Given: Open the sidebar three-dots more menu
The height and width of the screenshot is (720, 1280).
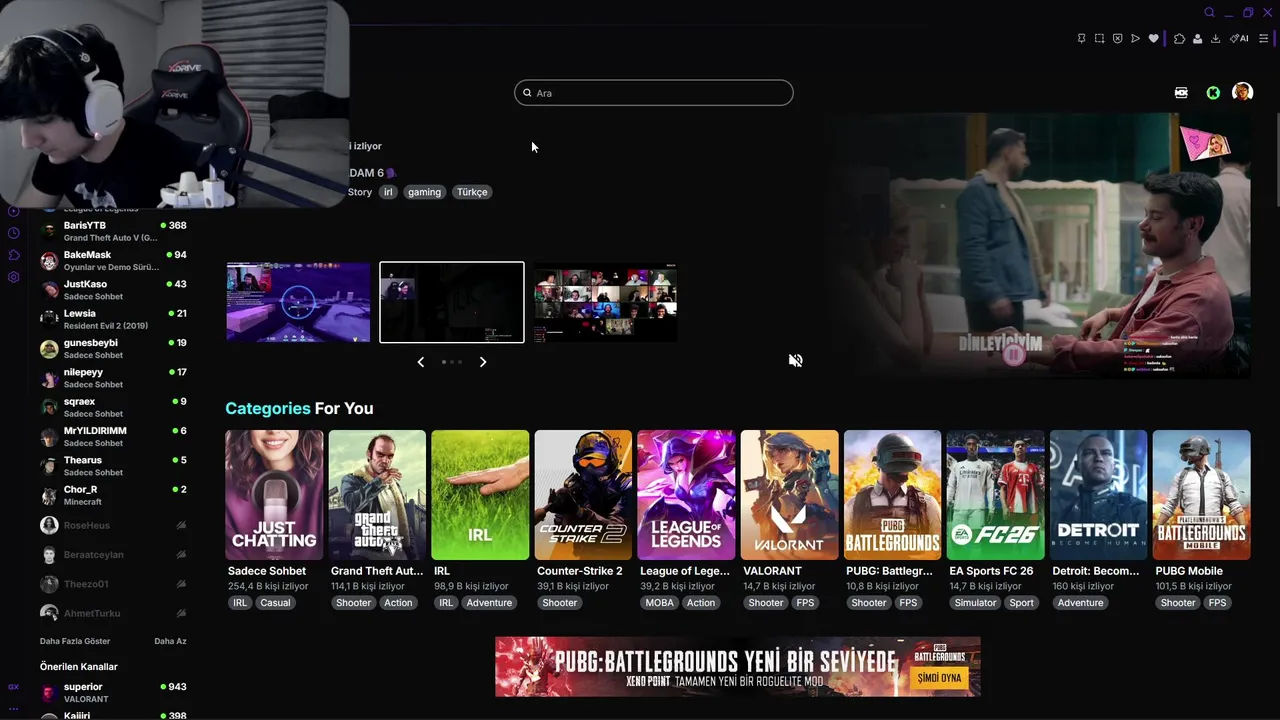Looking at the screenshot, I should [14, 708].
